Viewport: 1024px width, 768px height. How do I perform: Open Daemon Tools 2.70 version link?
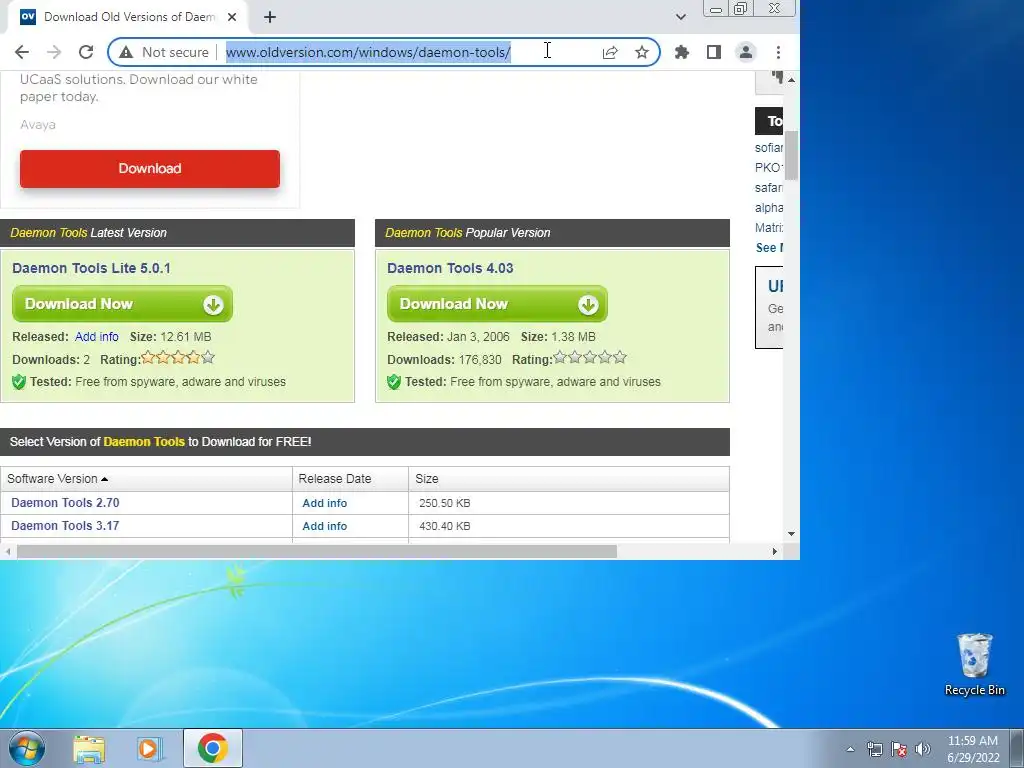point(65,503)
